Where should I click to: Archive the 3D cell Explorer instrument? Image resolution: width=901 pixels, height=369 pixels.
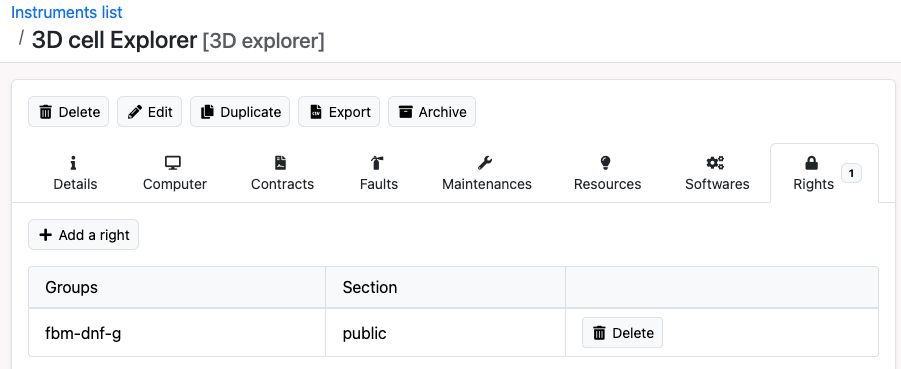click(432, 112)
